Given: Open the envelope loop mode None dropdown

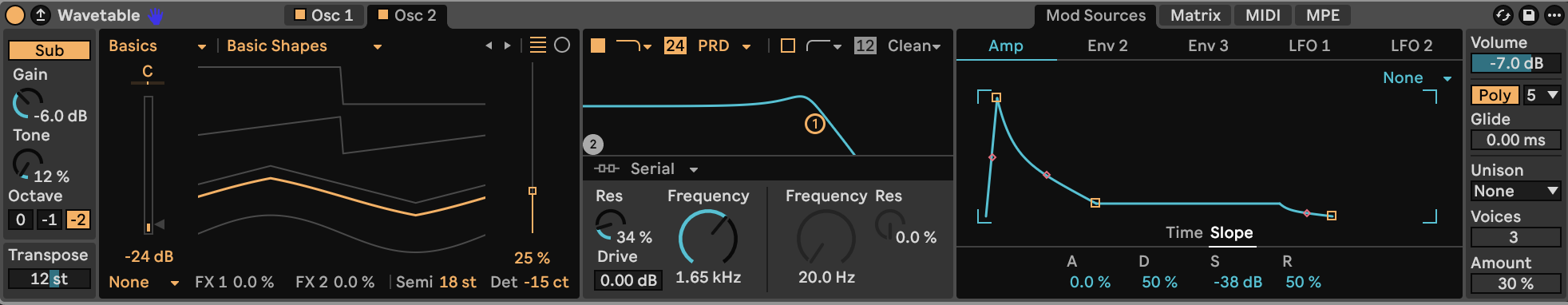Looking at the screenshot, I should tap(1417, 77).
